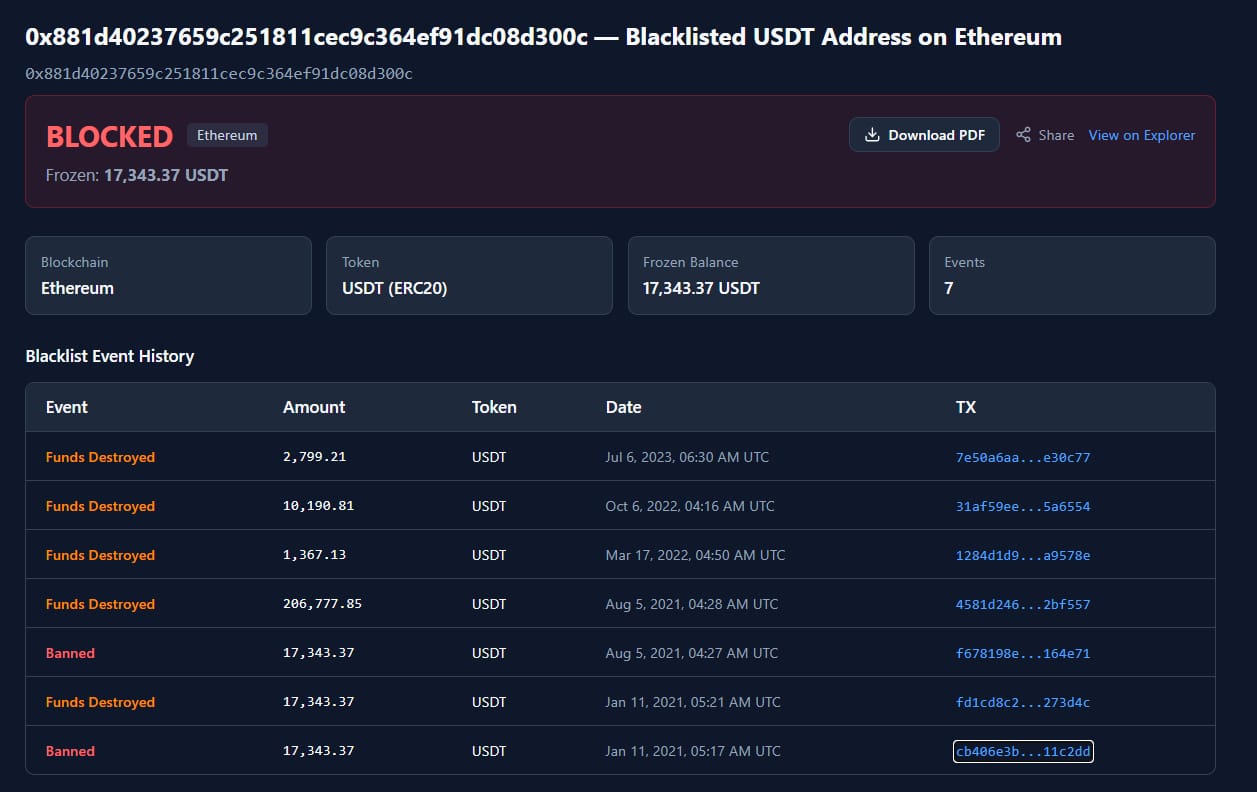Click date Jul 6, 2023, 06:30 AM UTC
The height and width of the screenshot is (792, 1257).
click(687, 457)
